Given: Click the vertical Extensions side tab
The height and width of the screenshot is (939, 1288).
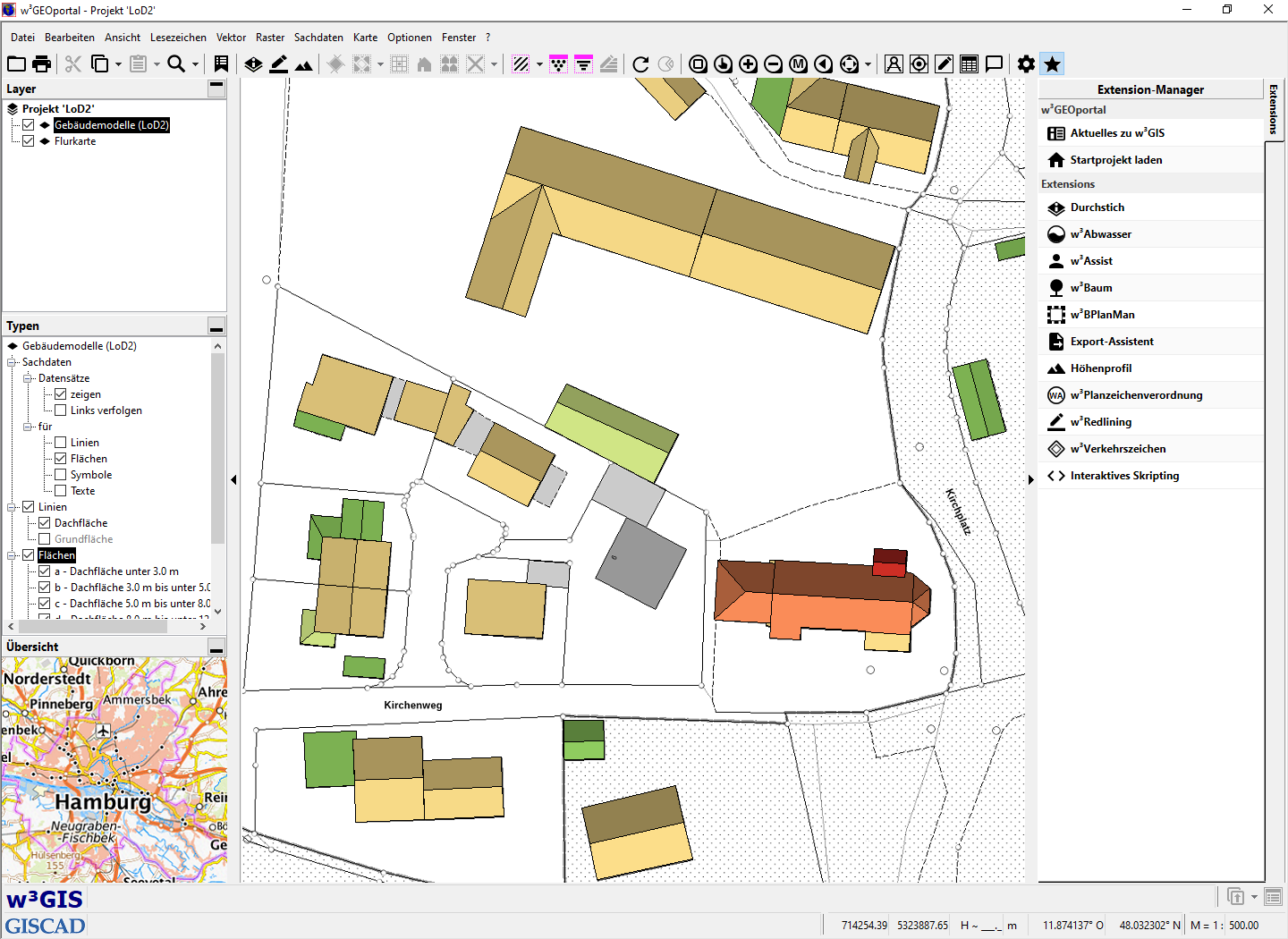Looking at the screenshot, I should pos(1274,109).
